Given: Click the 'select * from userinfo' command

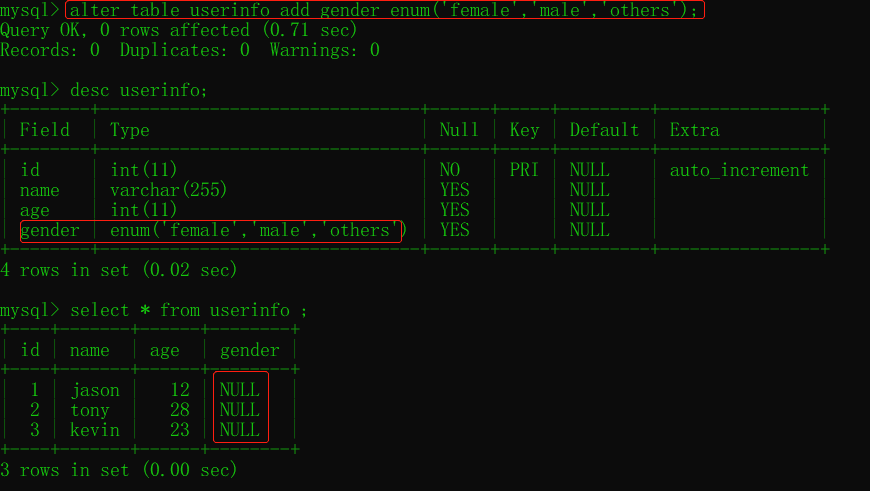Looking at the screenshot, I should (188, 310).
